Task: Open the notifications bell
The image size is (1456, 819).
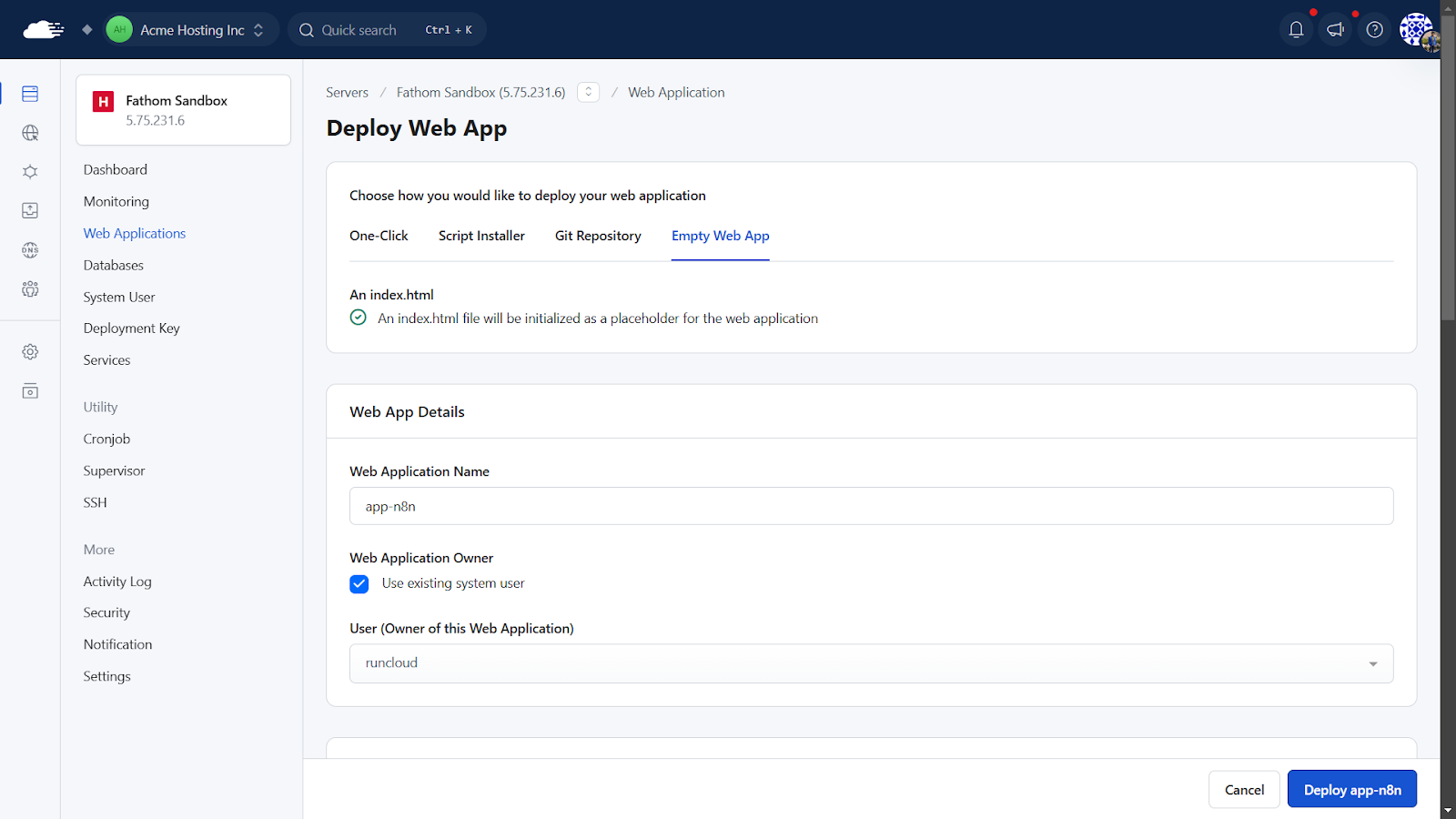Action: coord(1296,30)
